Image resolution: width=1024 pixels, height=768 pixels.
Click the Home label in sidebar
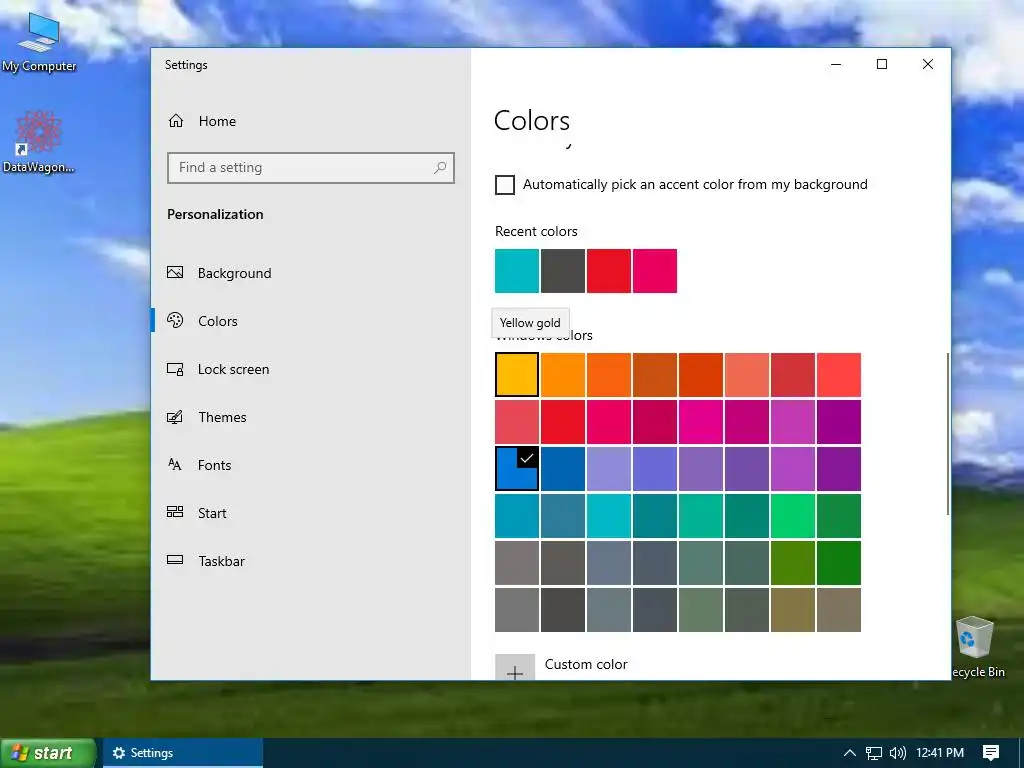pos(217,121)
